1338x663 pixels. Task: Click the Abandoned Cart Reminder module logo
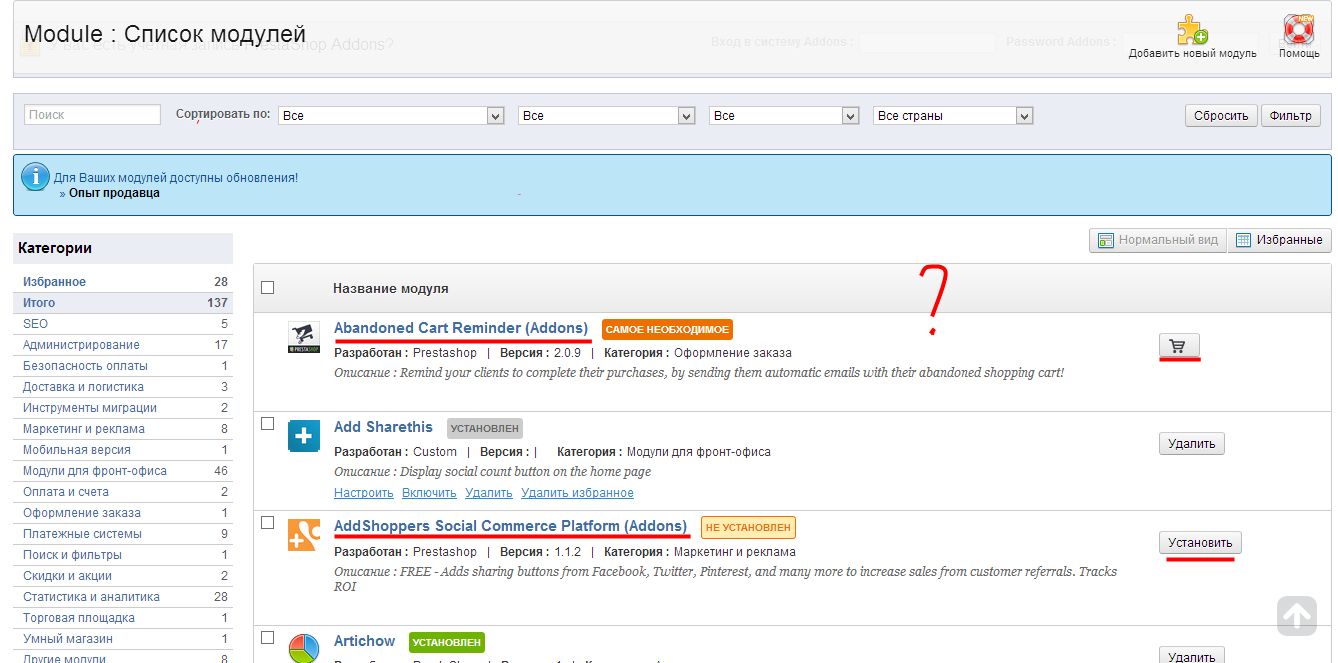(303, 338)
